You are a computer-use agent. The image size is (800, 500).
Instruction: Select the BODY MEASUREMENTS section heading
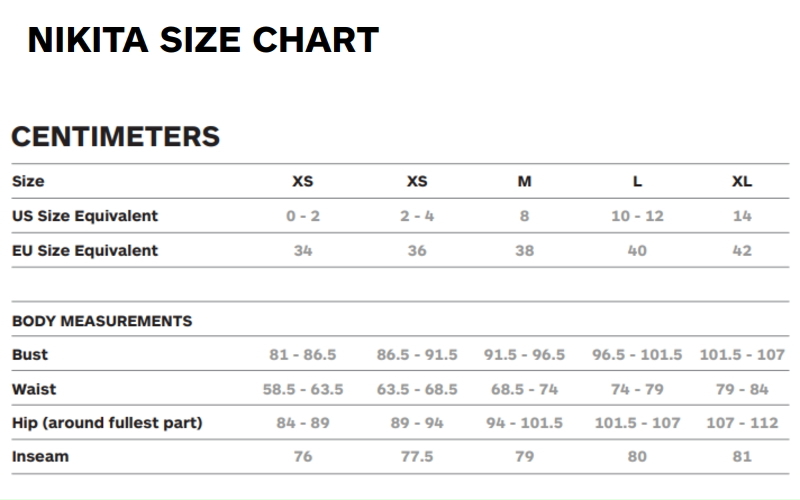click(x=102, y=321)
